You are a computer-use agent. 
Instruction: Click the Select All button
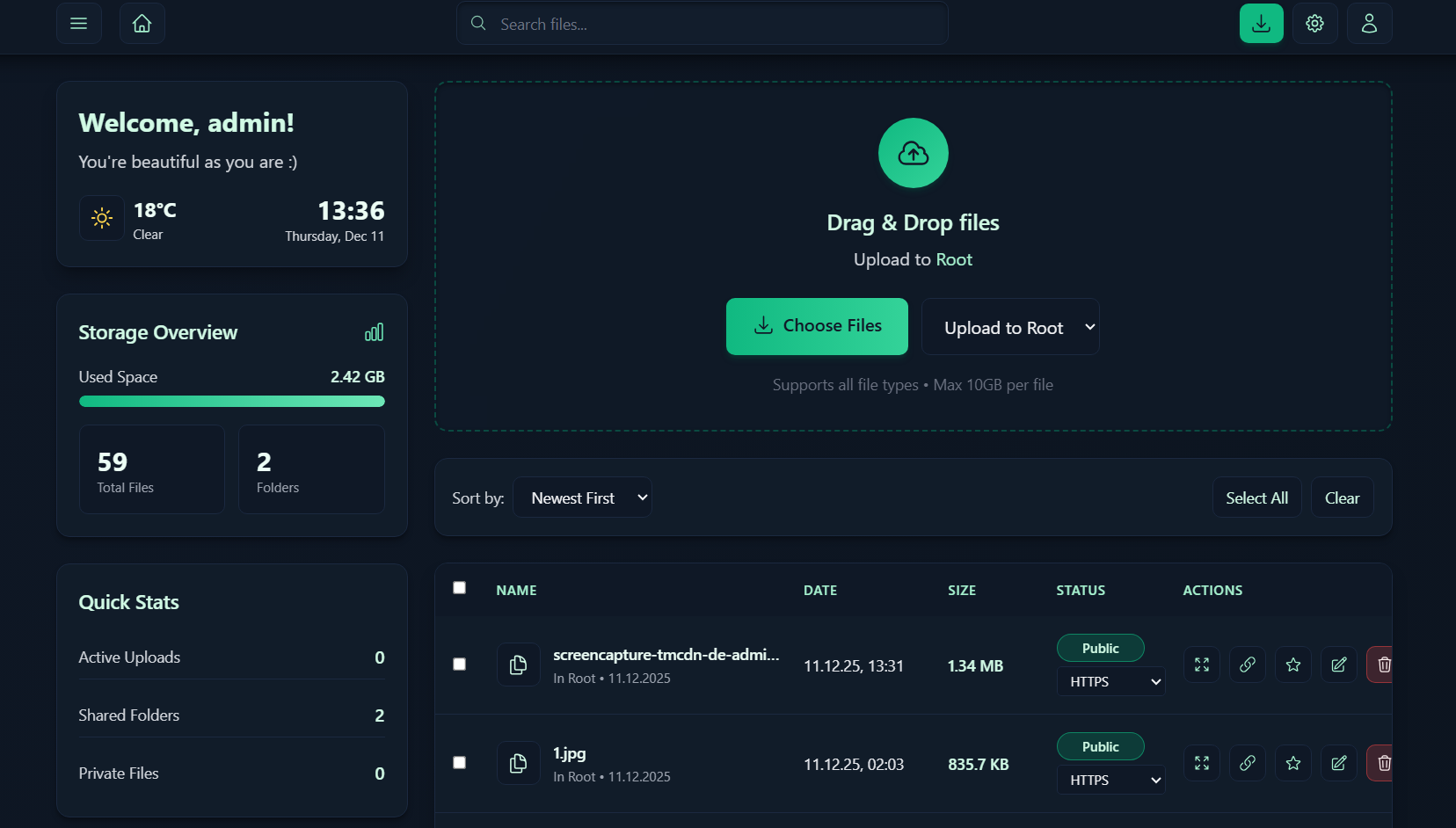click(1256, 498)
